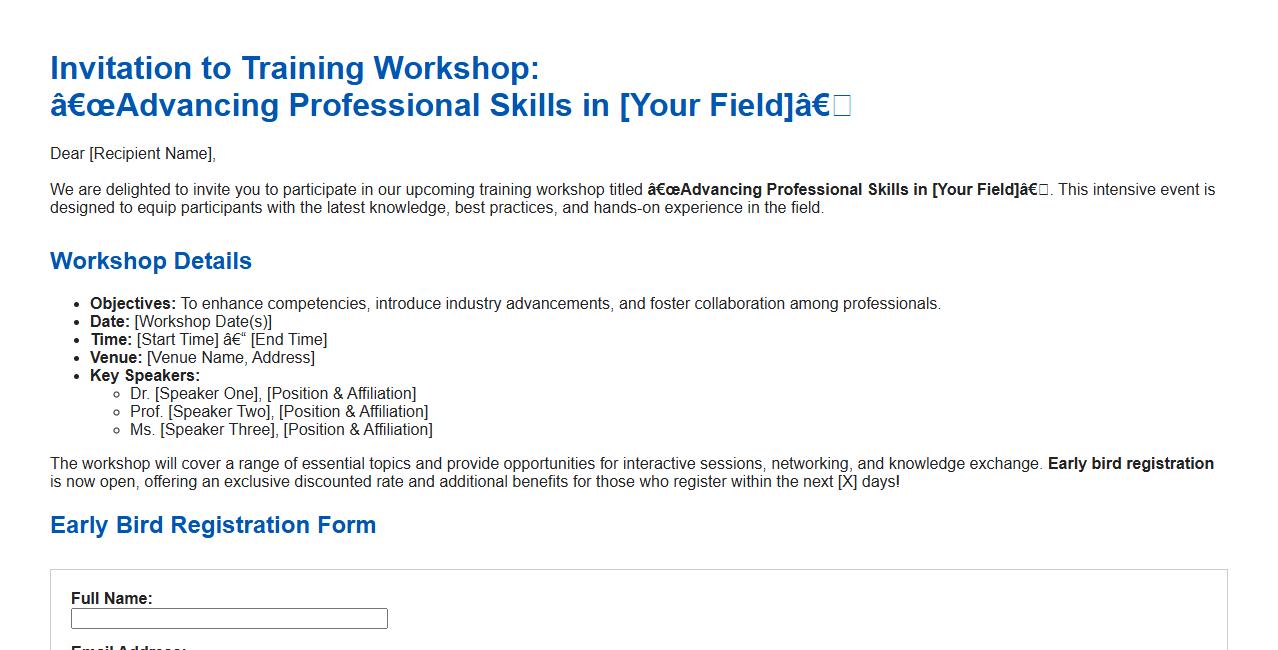The width and height of the screenshot is (1278, 650).
Task: Click the bold workshop title in the intro paragraph
Action: point(848,190)
